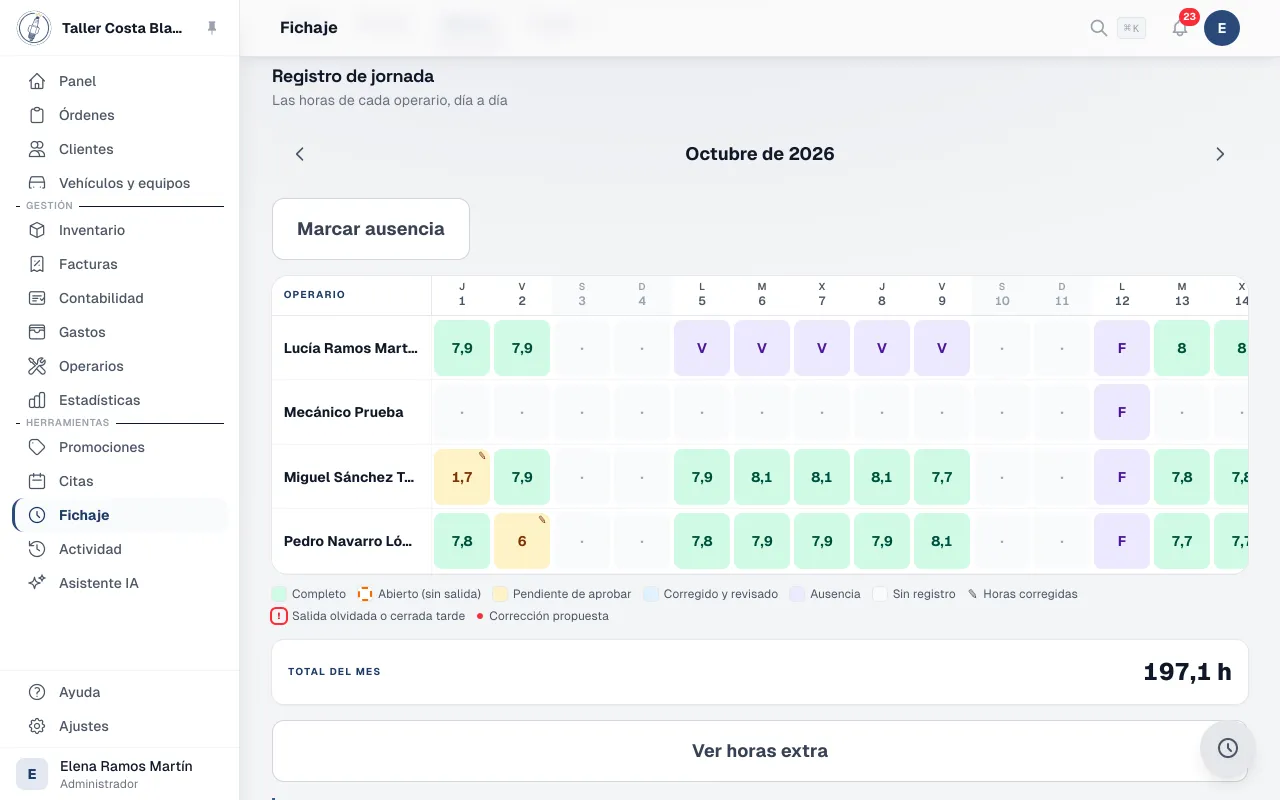This screenshot has height=800, width=1280.
Task: Open Ayuda in the sidebar
Action: coord(120,692)
